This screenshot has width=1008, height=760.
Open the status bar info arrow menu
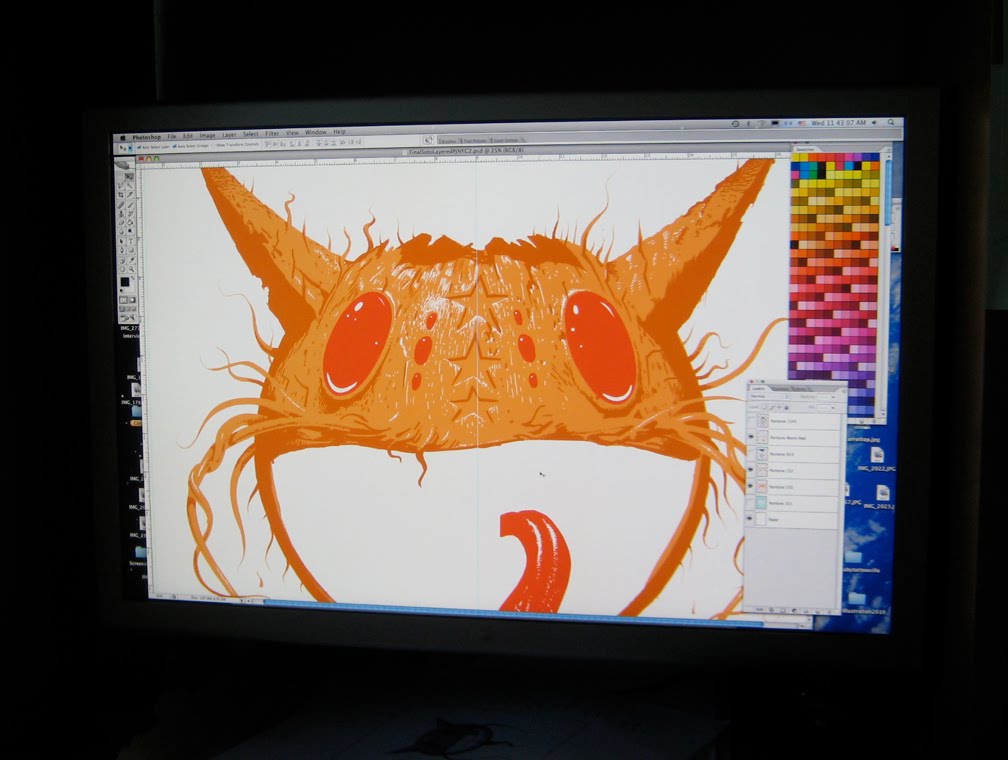click(x=242, y=600)
